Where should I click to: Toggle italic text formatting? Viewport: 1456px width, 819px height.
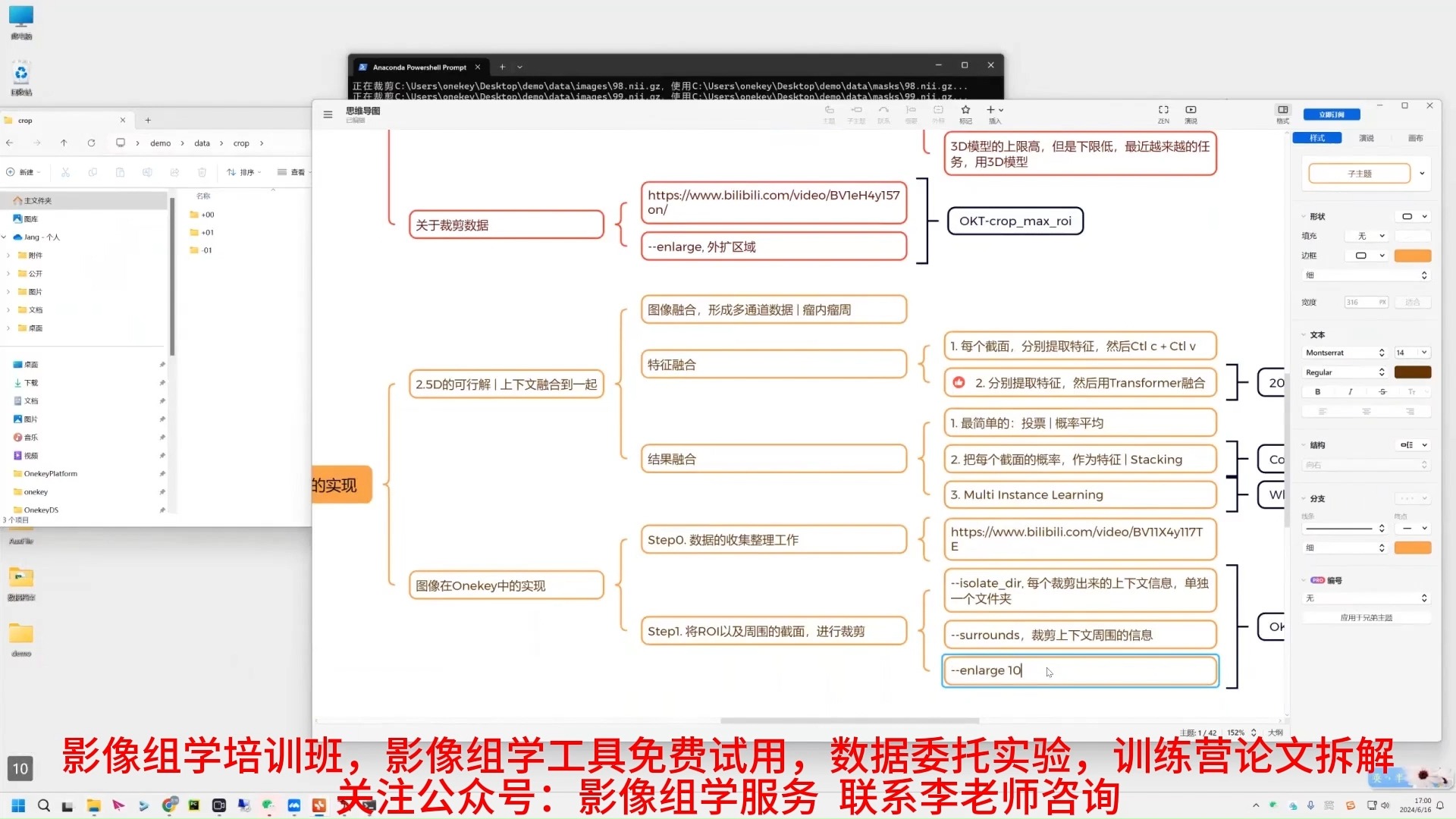[1350, 392]
